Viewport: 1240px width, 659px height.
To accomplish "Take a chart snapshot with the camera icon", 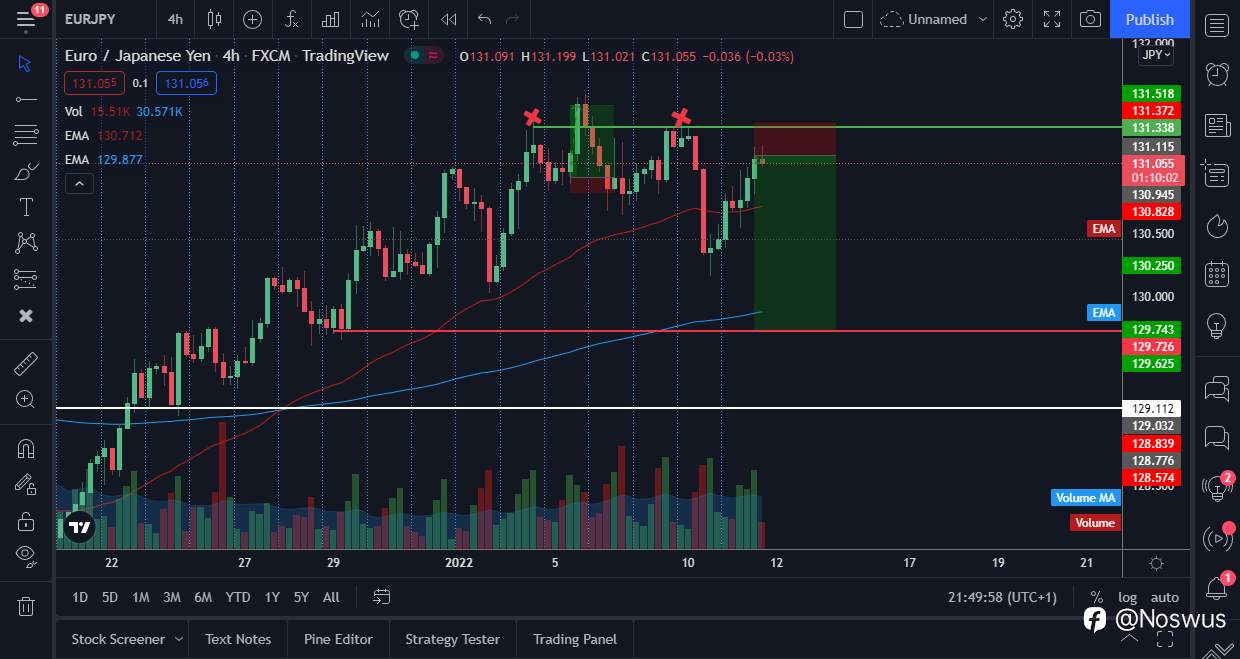I will point(1090,19).
